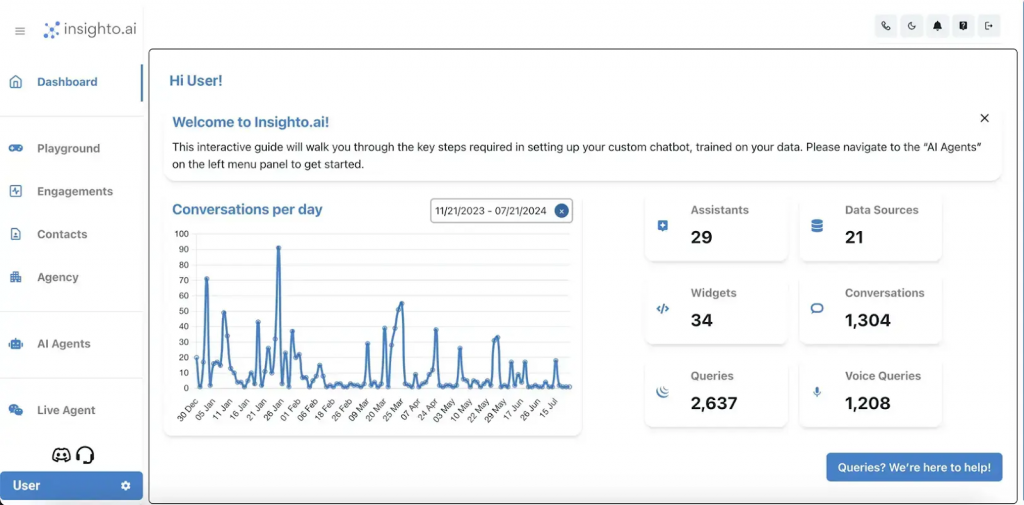Click the Contacts card icon
Viewport: 1024px width, 505px height.
click(16, 234)
